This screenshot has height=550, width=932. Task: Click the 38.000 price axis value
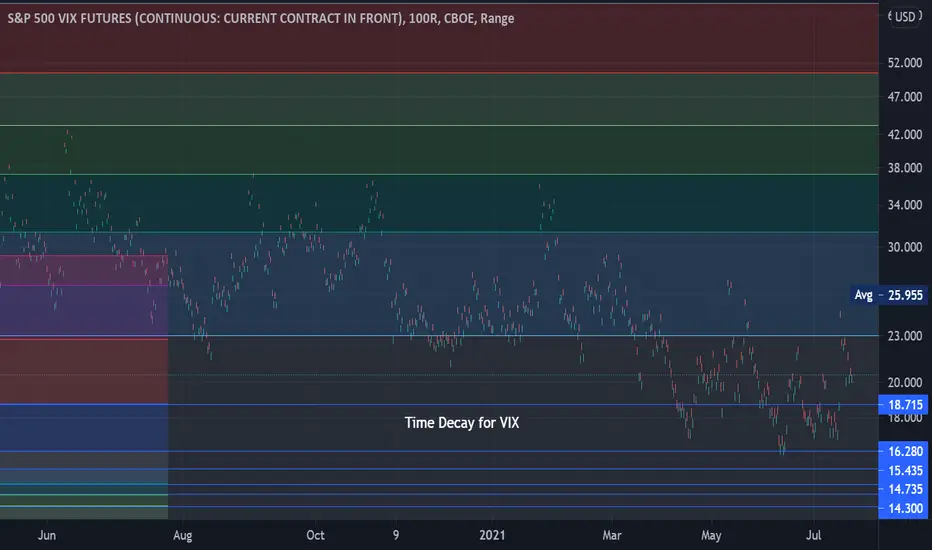[x=905, y=168]
